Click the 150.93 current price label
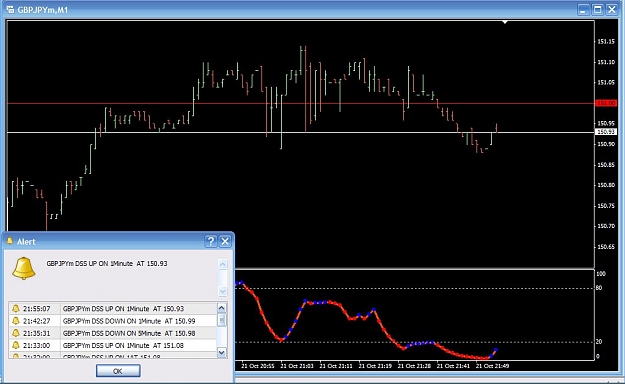625x384 pixels. point(605,132)
